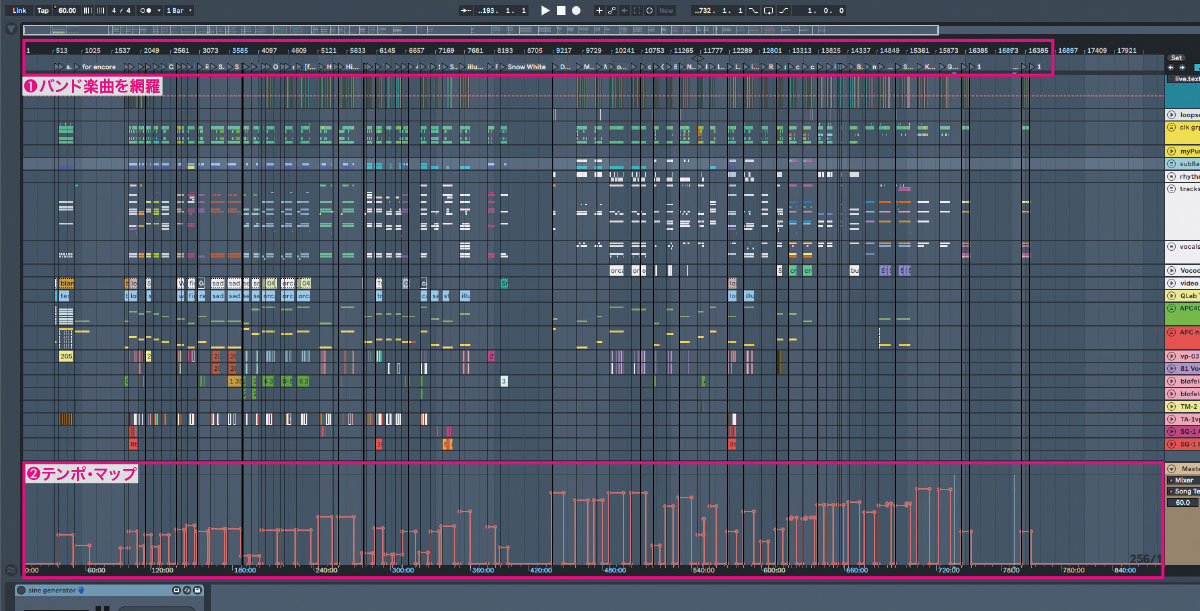Image resolution: width=1200 pixels, height=611 pixels.
Task: Unfold the TM-2 track
Action: click(x=1172, y=407)
